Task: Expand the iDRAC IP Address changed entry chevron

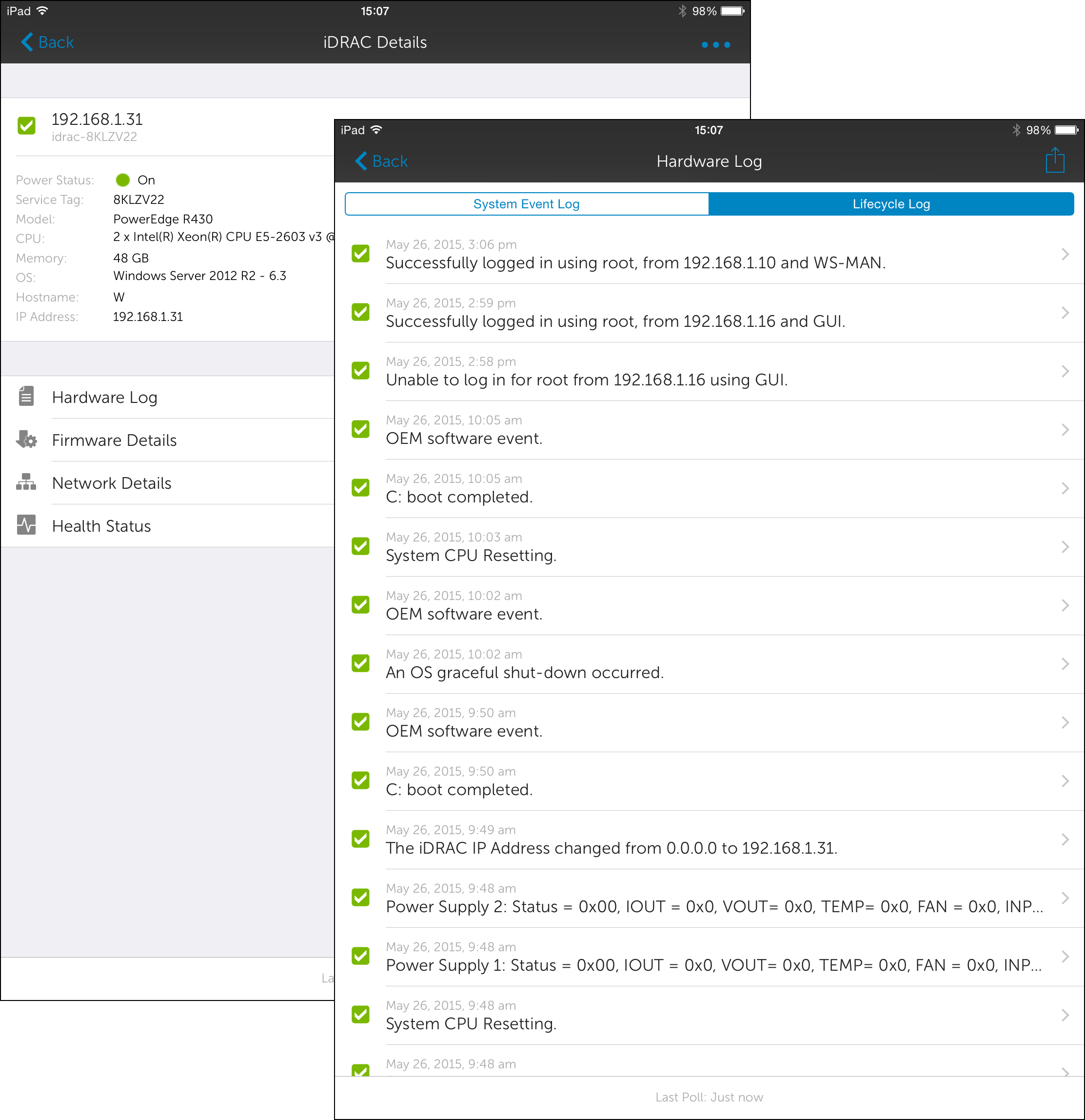Action: point(1065,840)
